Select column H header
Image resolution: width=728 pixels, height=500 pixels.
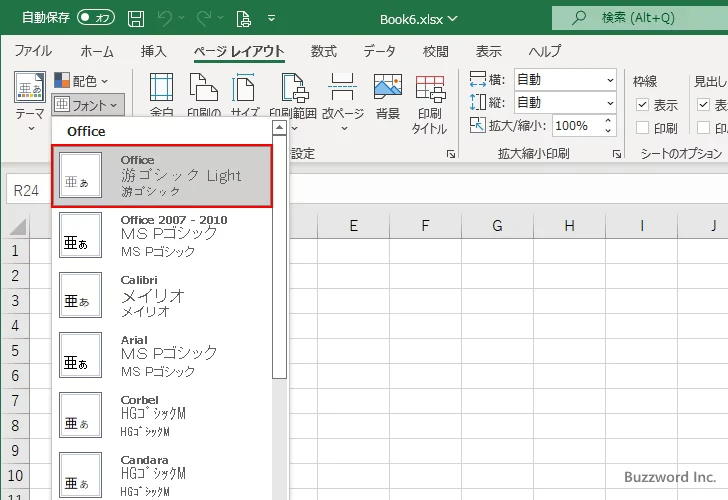click(x=569, y=226)
